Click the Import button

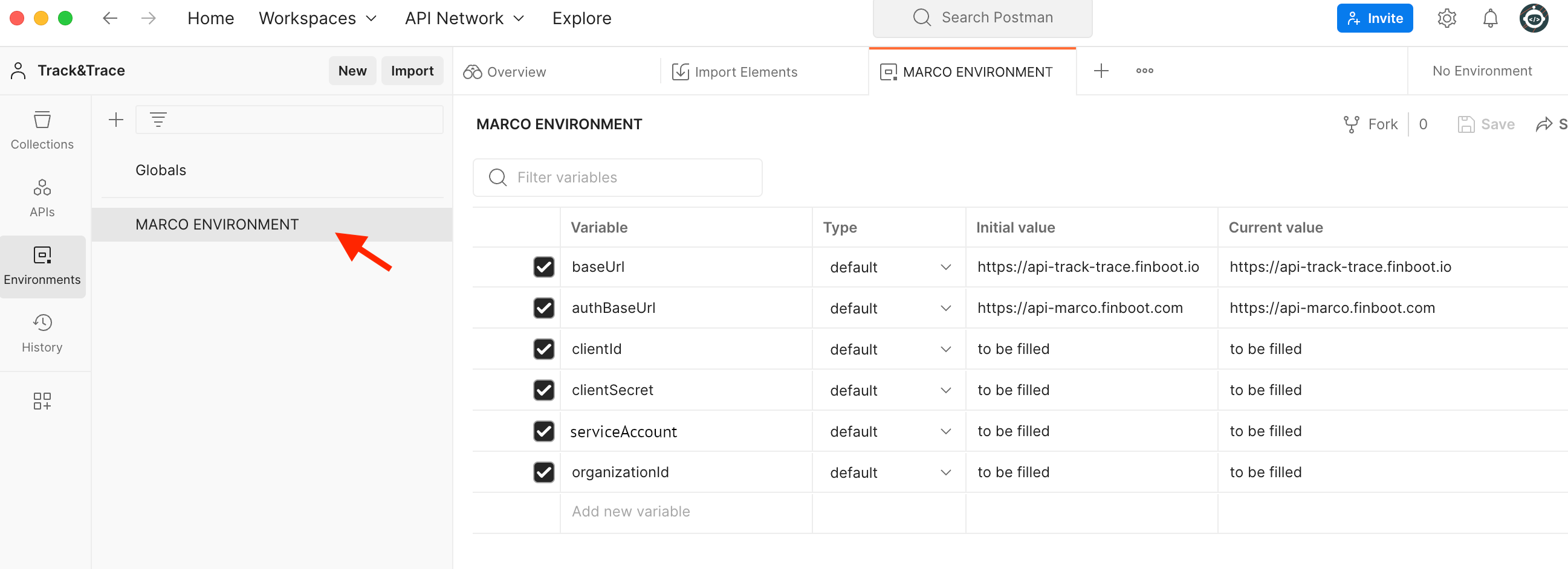(412, 71)
